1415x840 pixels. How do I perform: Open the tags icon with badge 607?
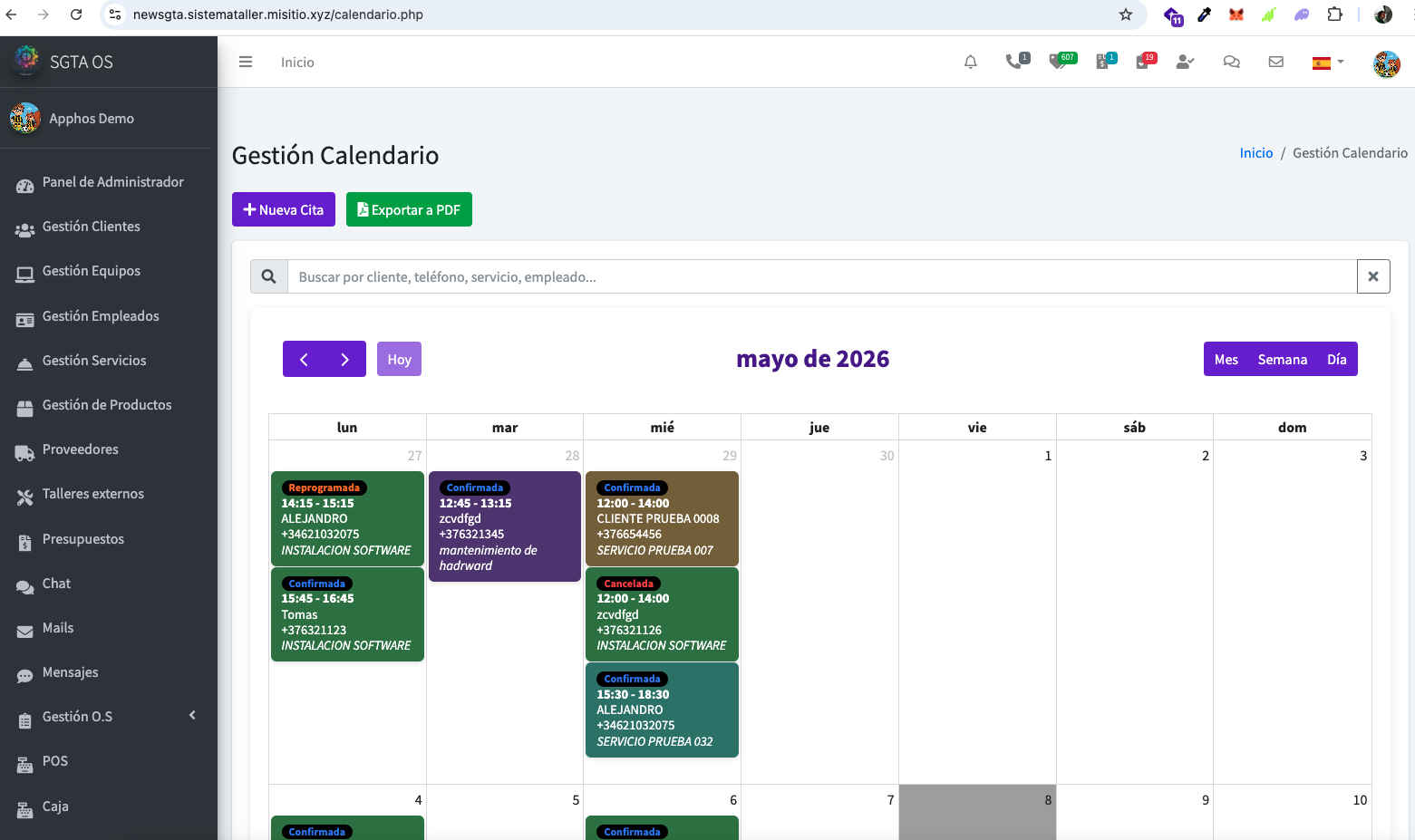pos(1061,62)
